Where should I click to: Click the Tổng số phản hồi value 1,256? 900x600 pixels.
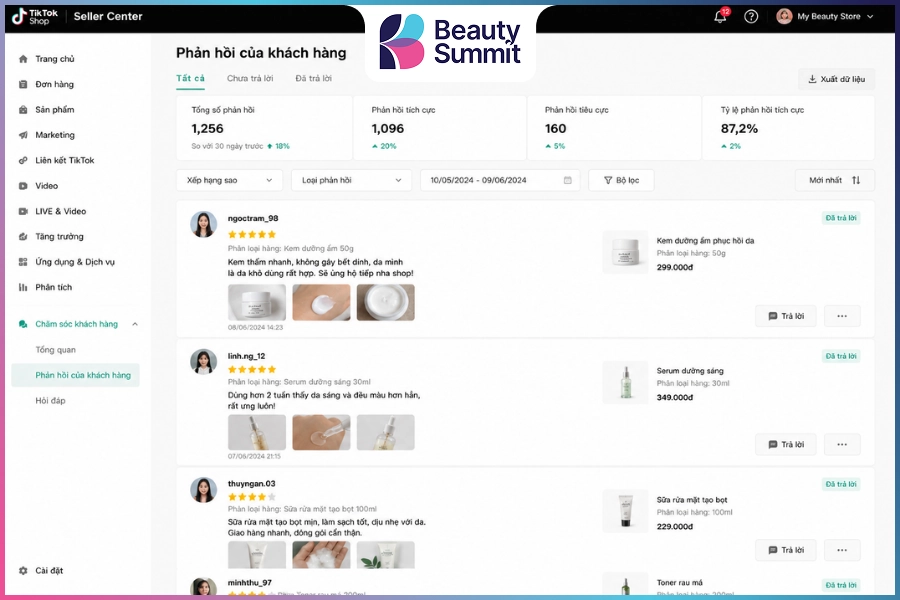pos(207,129)
